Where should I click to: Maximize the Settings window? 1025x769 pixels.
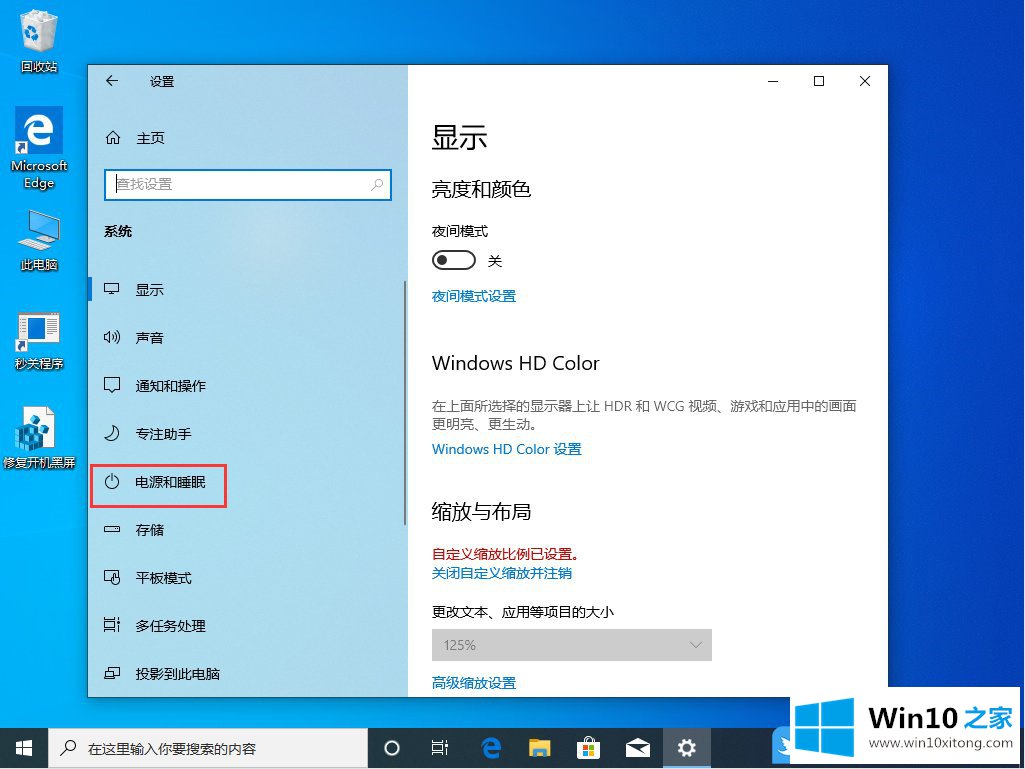[818, 81]
